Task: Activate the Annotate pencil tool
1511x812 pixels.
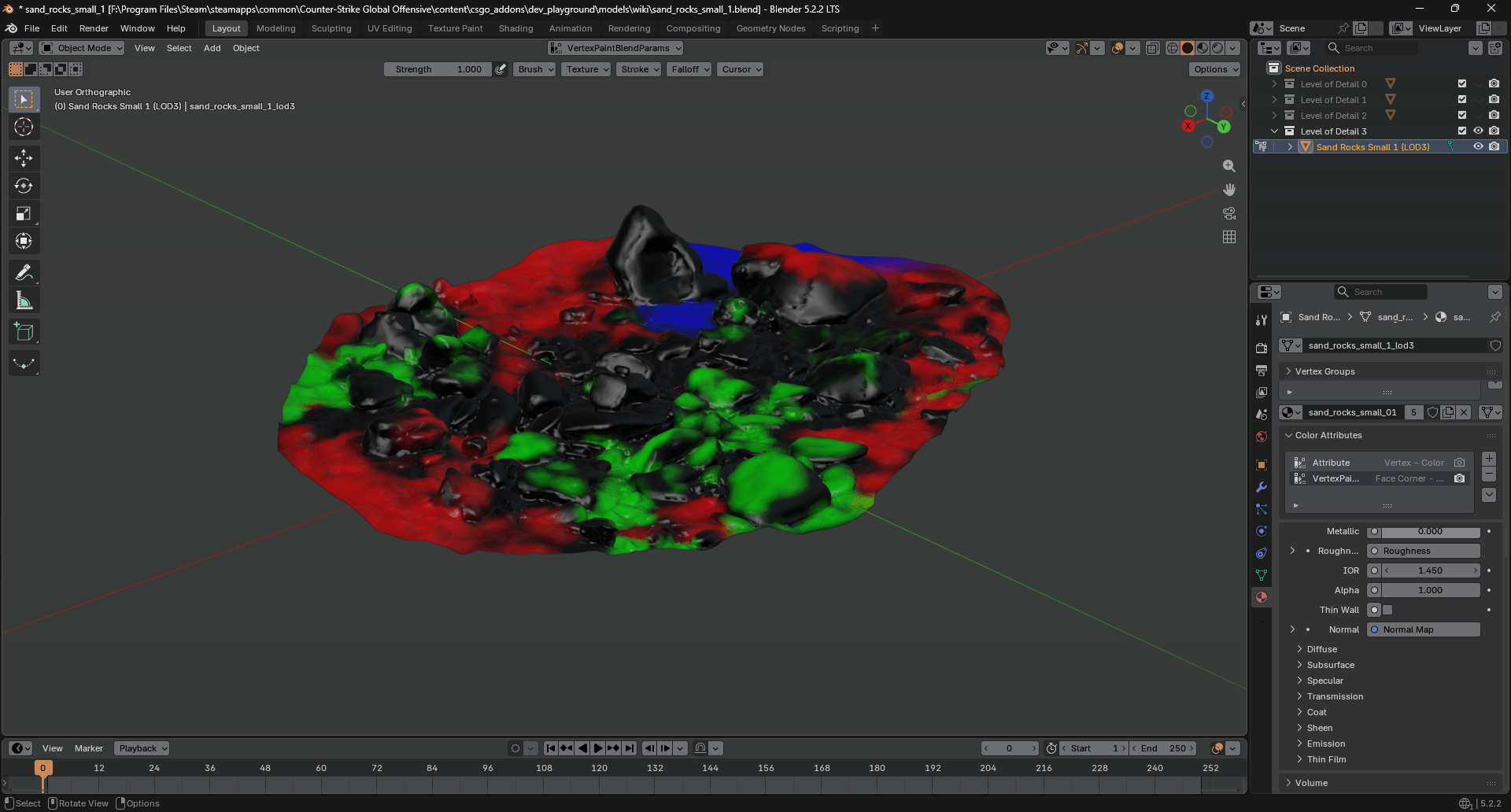Action: click(24, 272)
